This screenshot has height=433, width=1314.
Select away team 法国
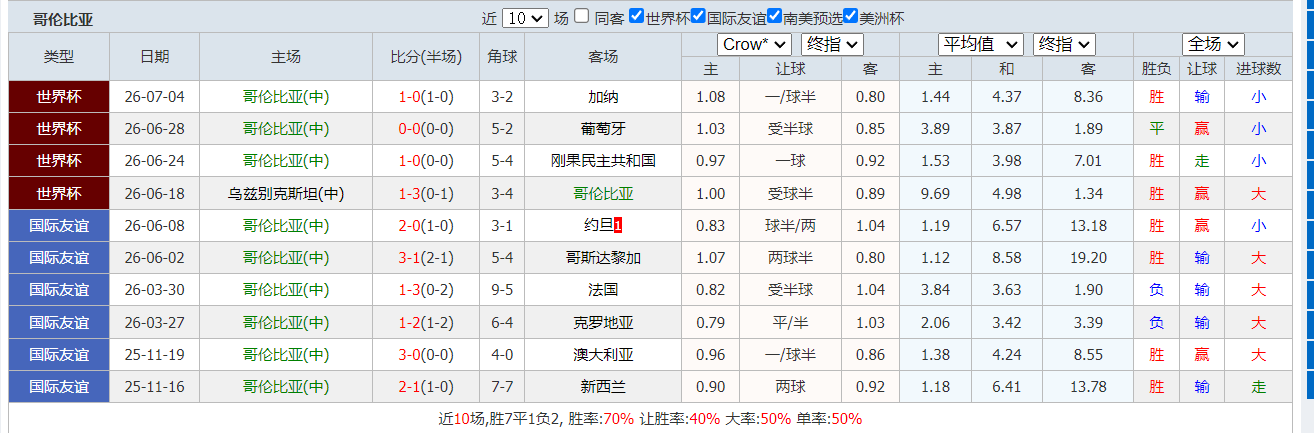click(603, 290)
